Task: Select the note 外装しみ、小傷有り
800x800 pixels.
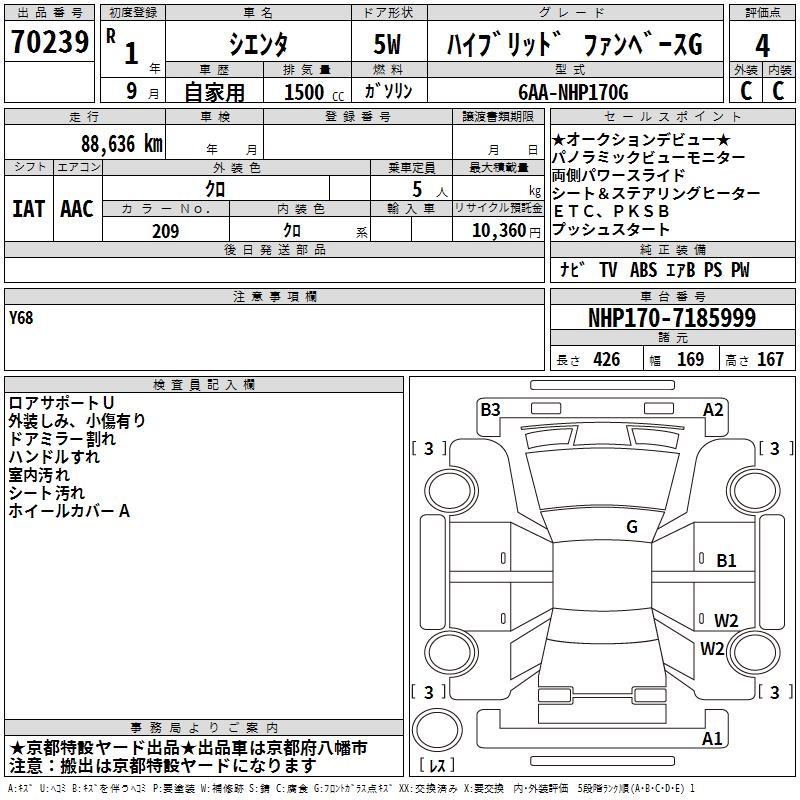Action: (77, 420)
